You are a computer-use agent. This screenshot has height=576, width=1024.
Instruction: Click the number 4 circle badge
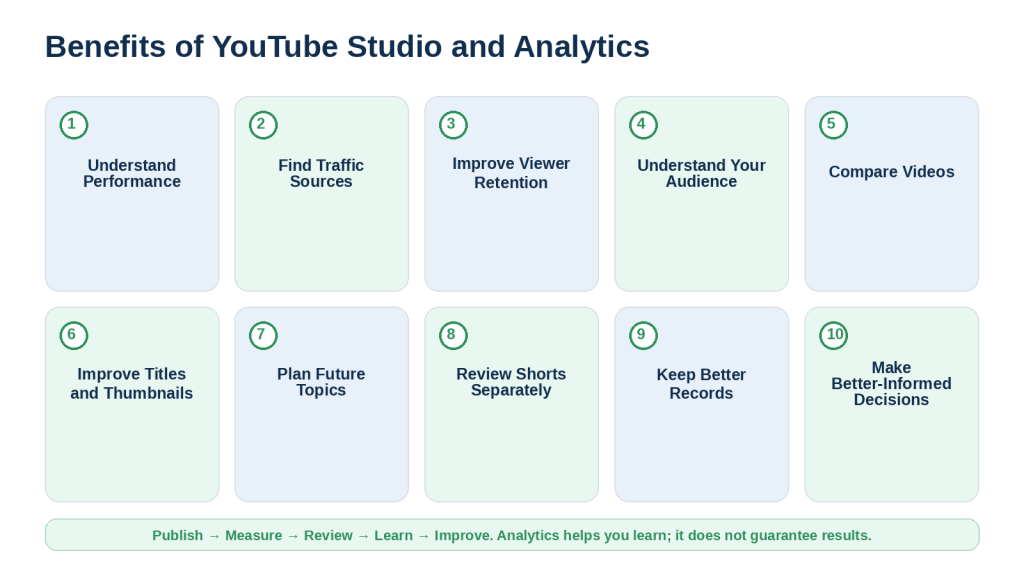click(x=643, y=125)
